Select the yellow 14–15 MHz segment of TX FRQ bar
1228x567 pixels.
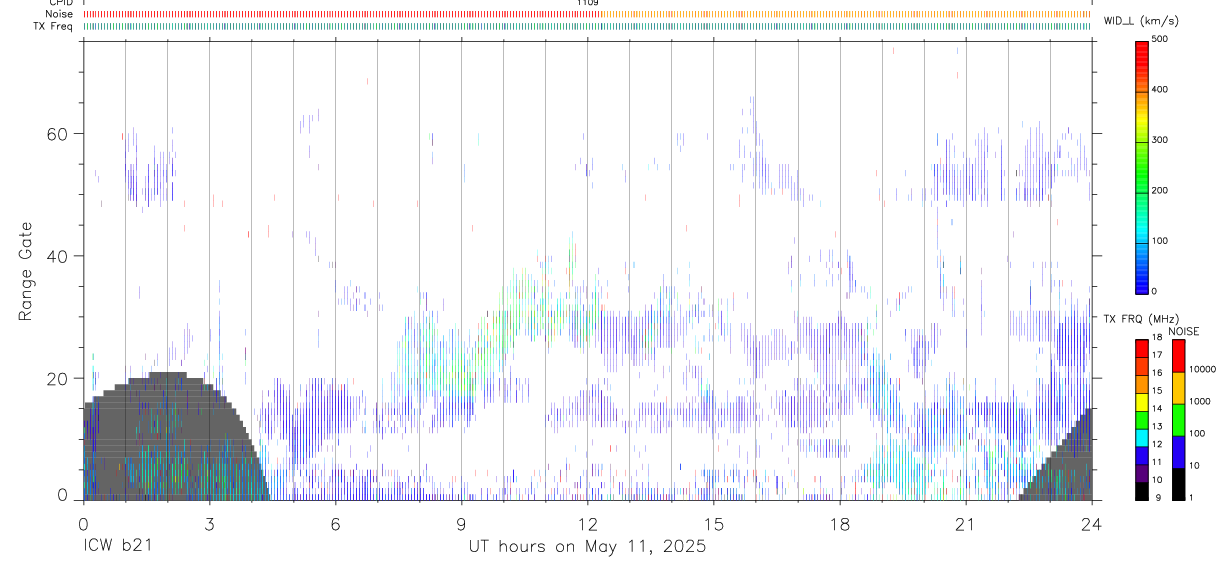click(1142, 402)
